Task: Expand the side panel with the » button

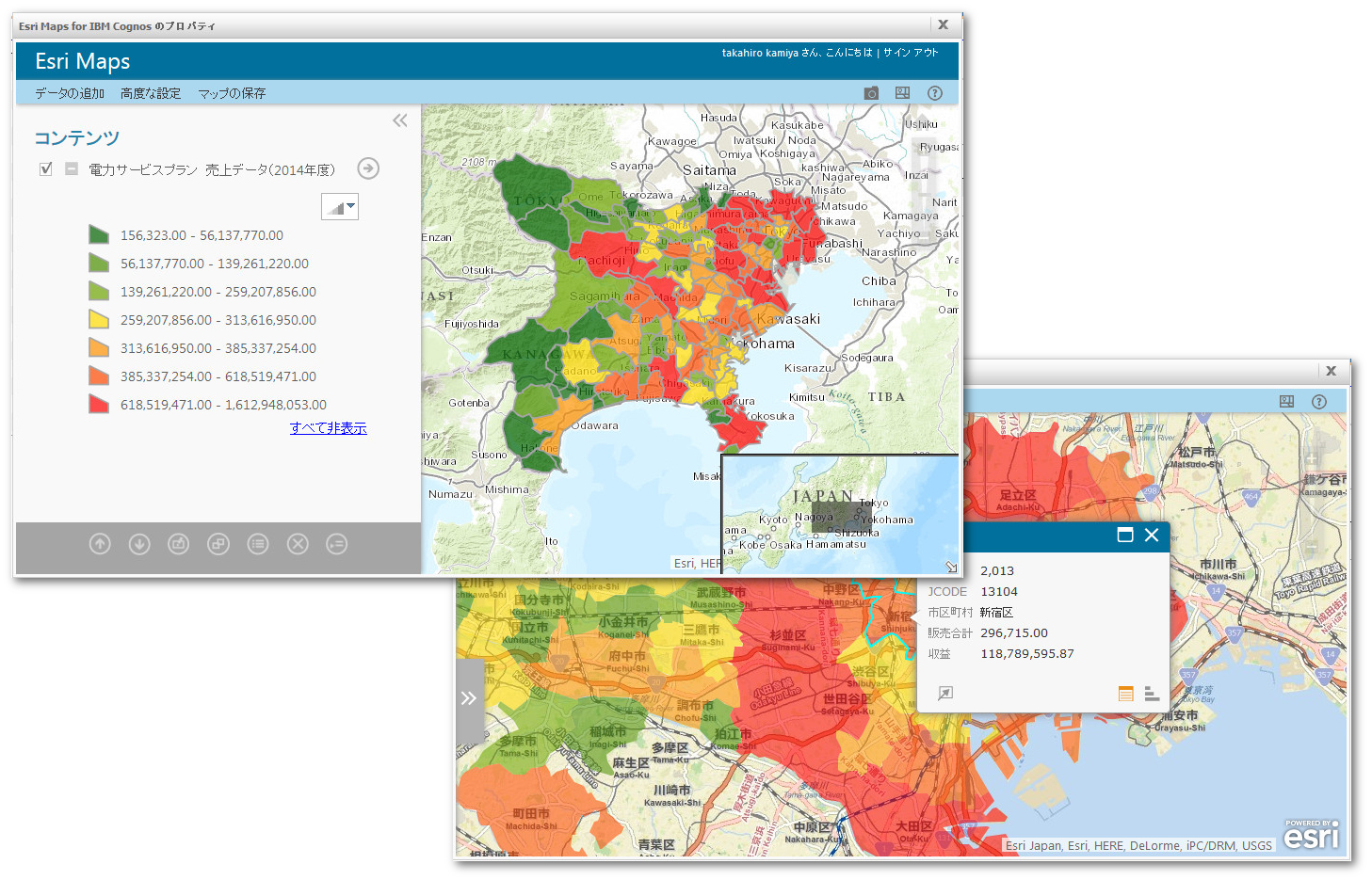Action: (469, 697)
